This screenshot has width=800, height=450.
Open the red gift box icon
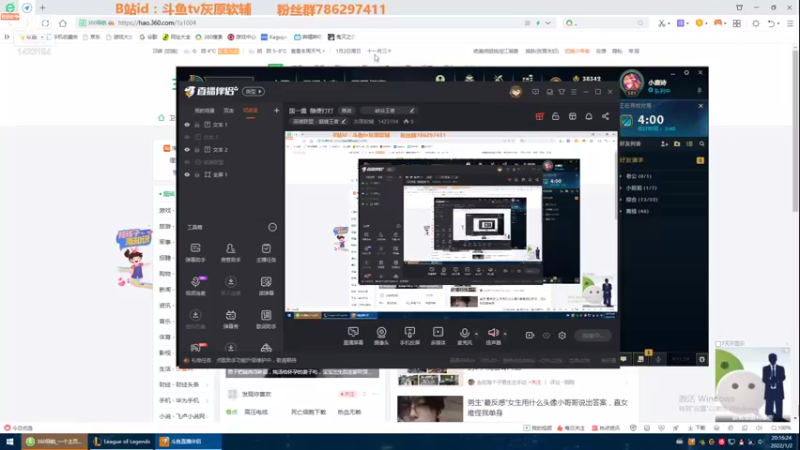pos(539,116)
